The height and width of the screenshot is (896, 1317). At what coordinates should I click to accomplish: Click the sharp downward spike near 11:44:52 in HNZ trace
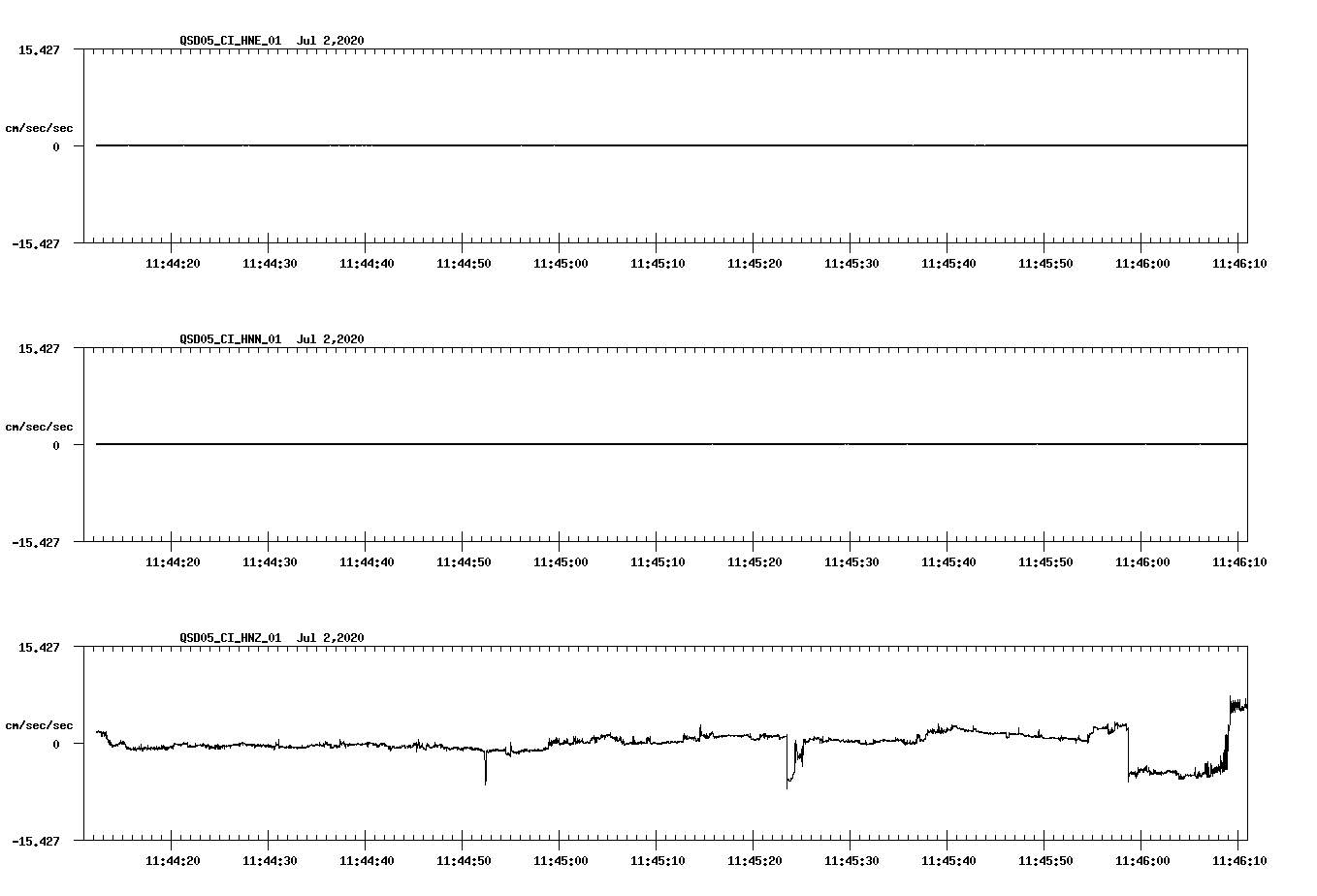tap(486, 766)
